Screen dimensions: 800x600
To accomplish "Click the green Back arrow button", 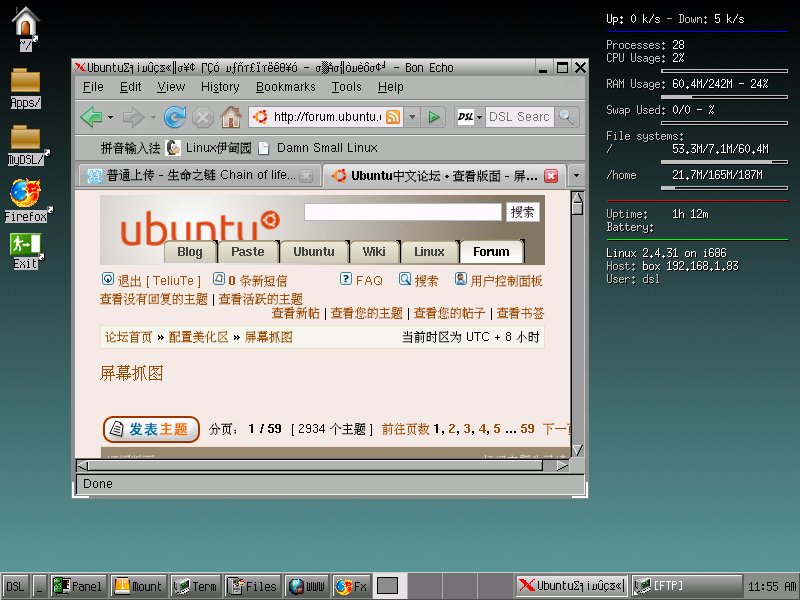I will point(92,117).
